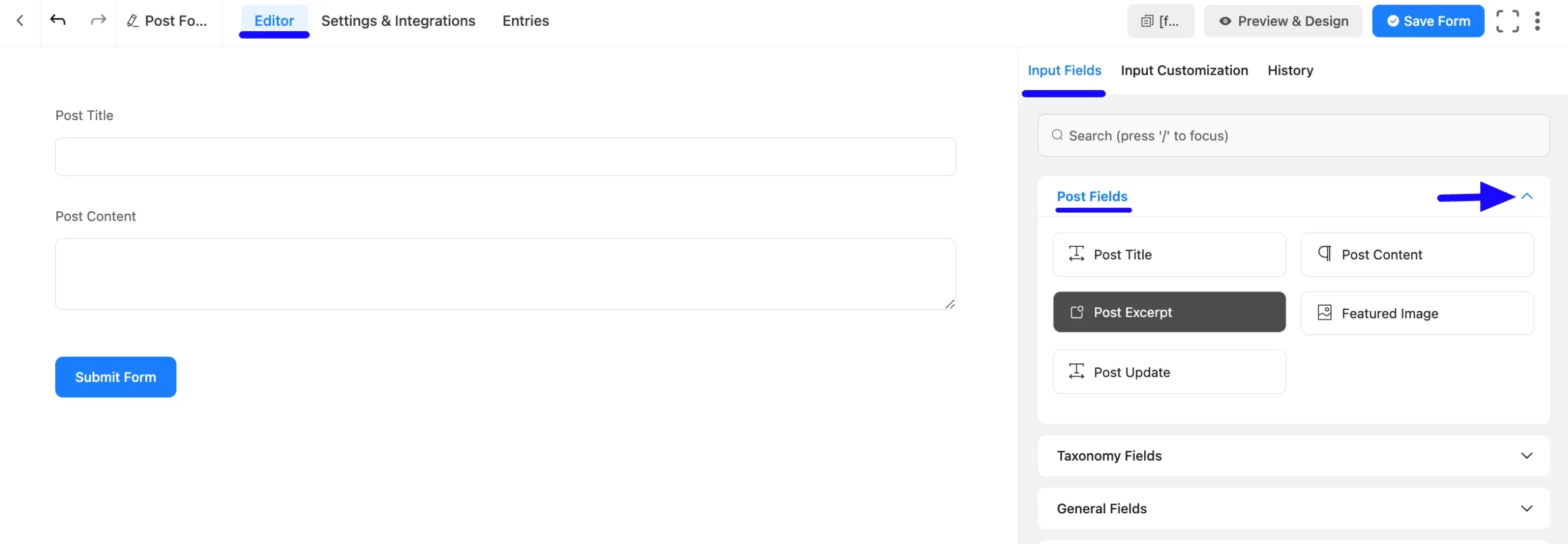Viewport: 1568px width, 544px height.
Task: Expand the Taxonomy Fields section
Action: pos(1526,456)
